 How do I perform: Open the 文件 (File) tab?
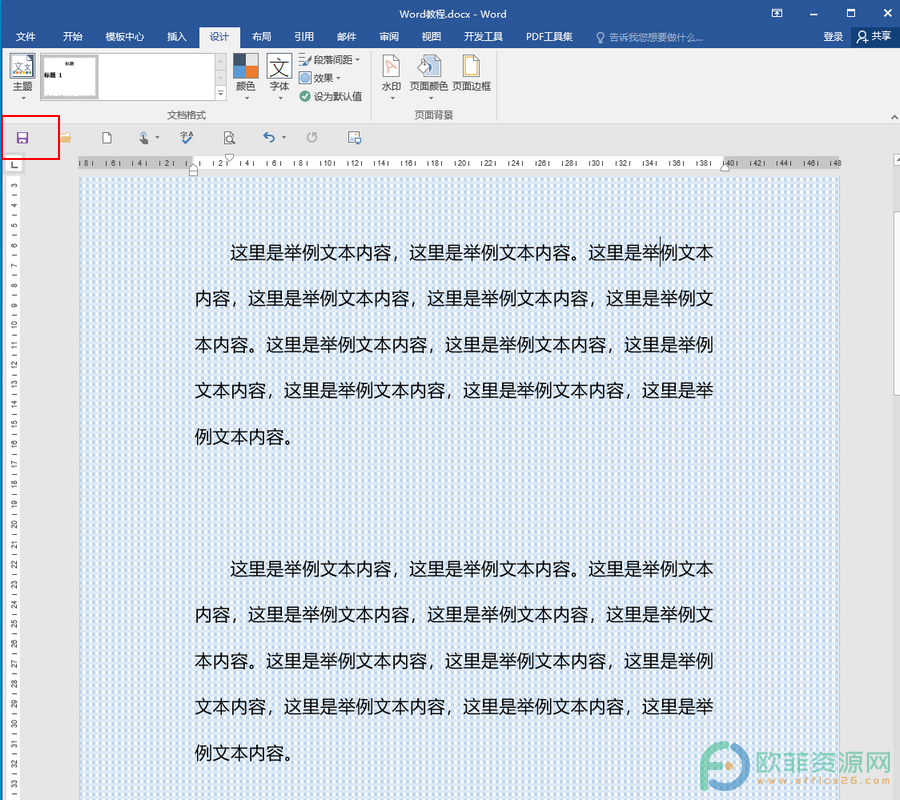(x=25, y=37)
